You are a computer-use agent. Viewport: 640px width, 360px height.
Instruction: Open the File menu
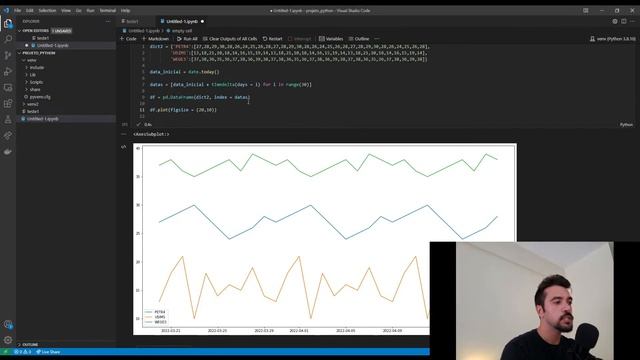click(18, 11)
